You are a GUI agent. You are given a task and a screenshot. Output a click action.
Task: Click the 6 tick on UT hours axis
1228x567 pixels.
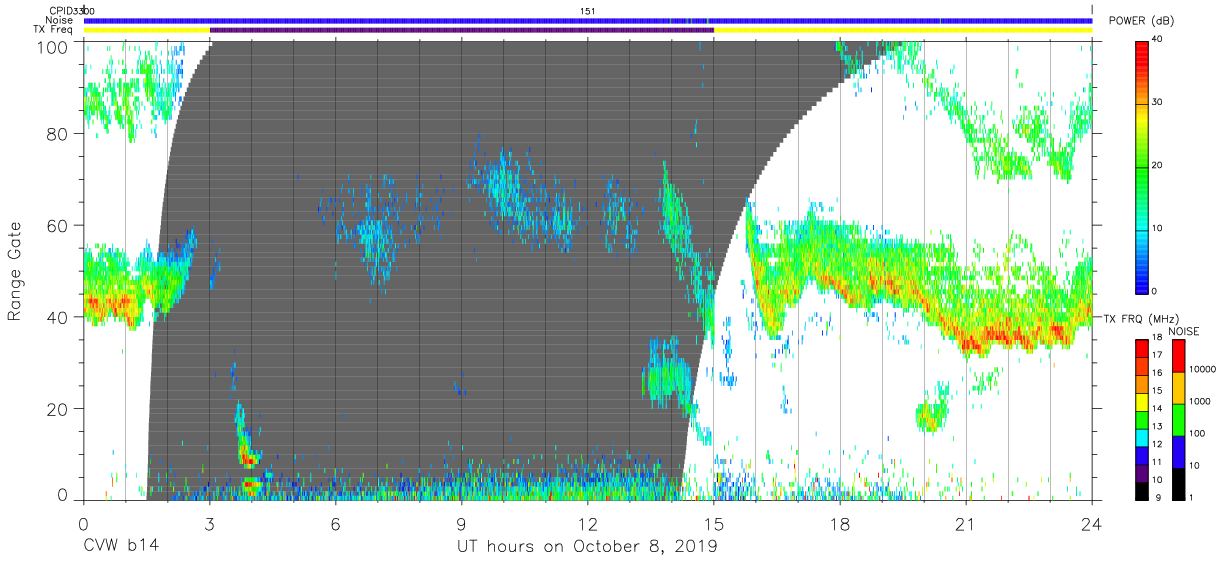pos(336,524)
